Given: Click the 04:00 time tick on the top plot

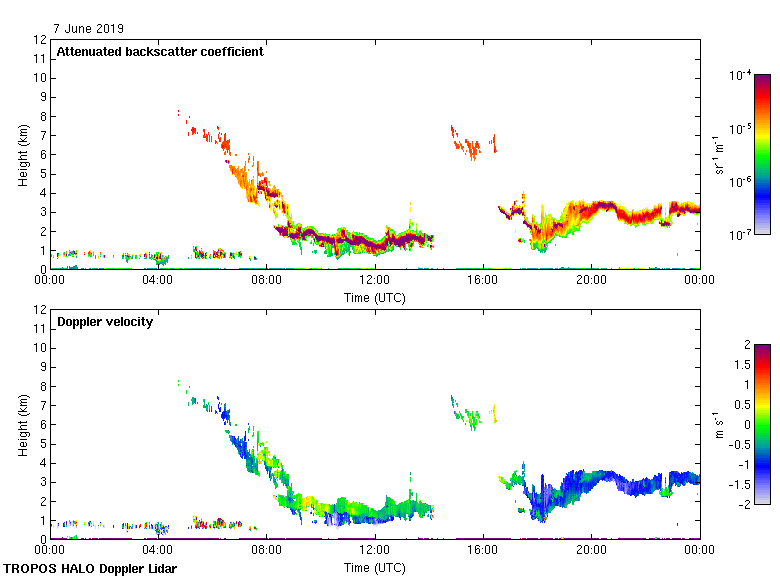Looking at the screenshot, I should [x=158, y=282].
